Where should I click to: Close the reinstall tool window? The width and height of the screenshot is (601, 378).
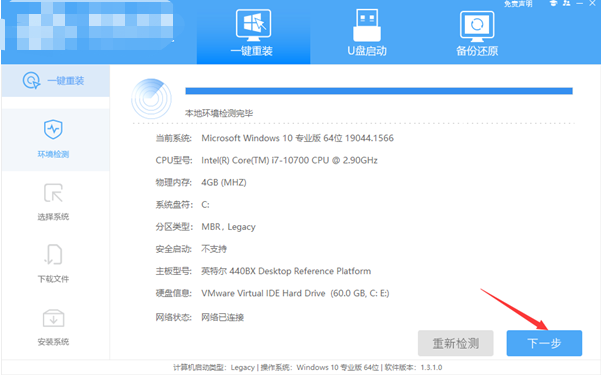(x=593, y=3)
